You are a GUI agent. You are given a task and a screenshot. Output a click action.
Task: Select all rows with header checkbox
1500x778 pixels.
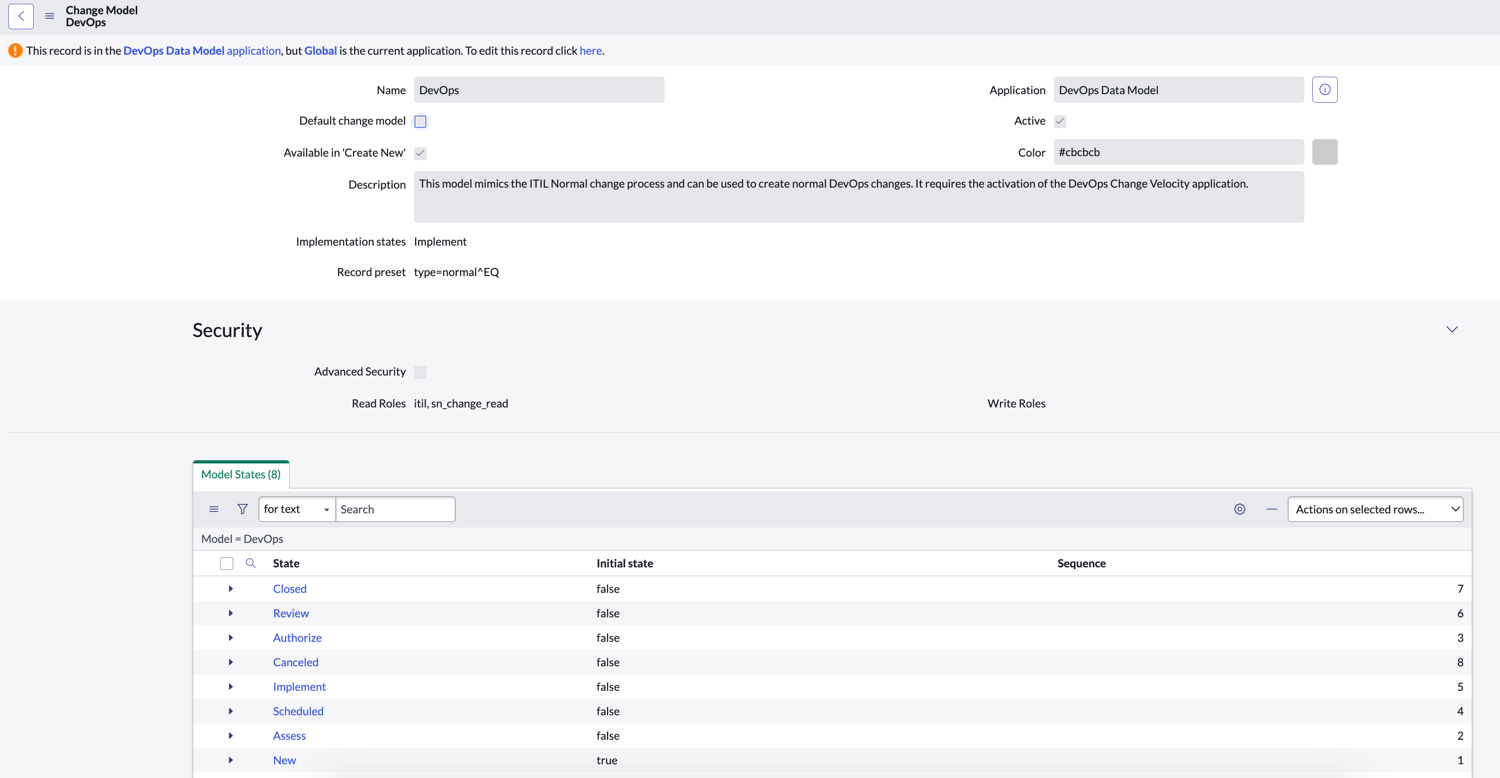coord(227,563)
